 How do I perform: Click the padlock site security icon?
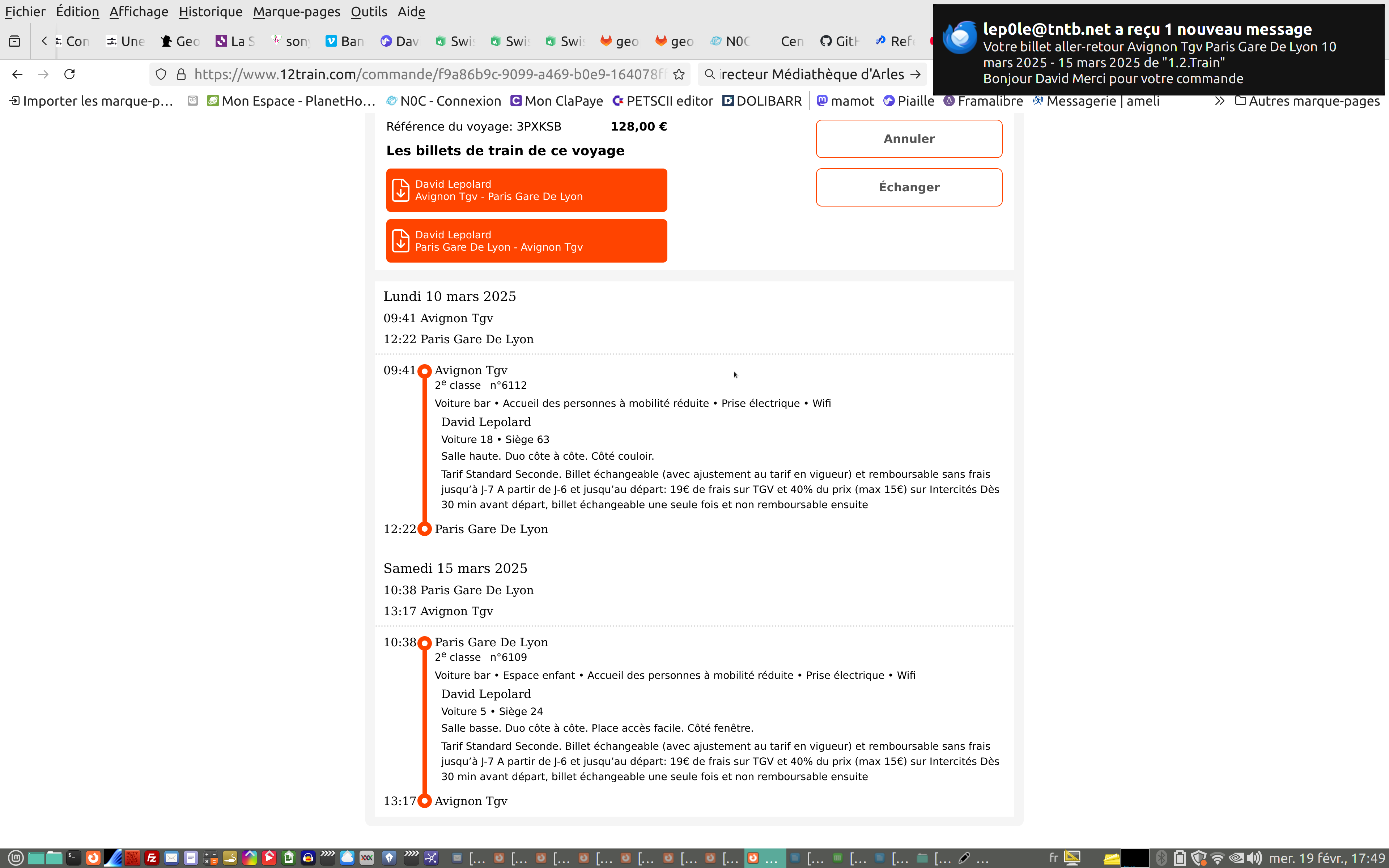[181, 74]
